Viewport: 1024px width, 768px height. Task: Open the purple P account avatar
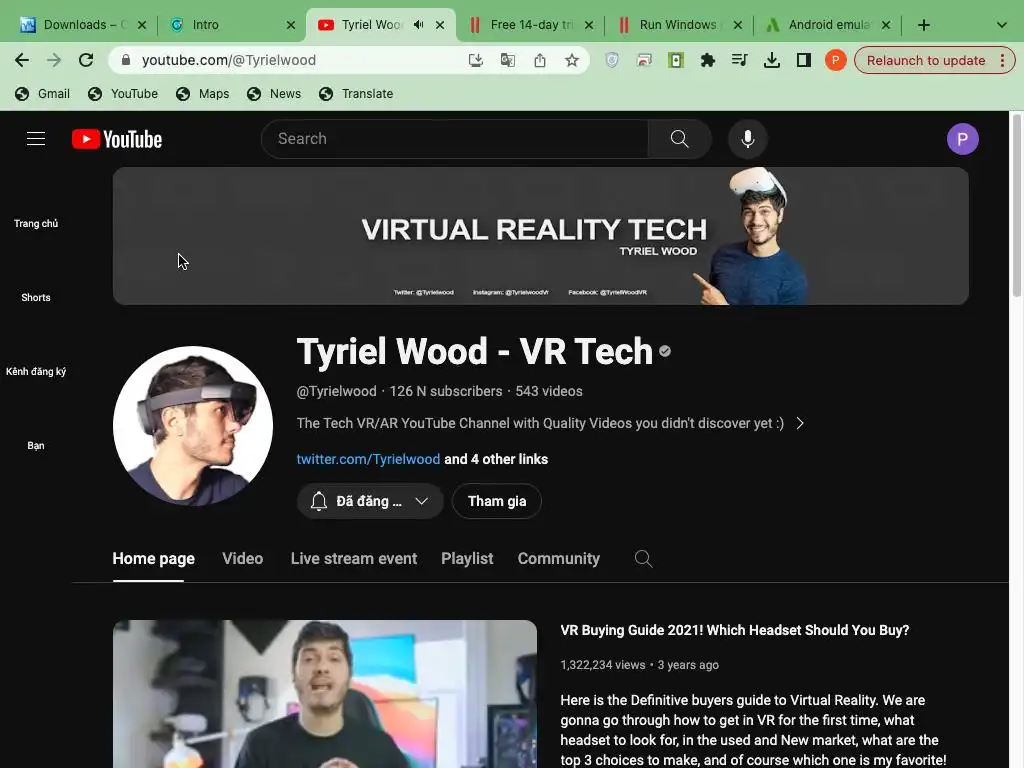pyautogui.click(x=962, y=139)
